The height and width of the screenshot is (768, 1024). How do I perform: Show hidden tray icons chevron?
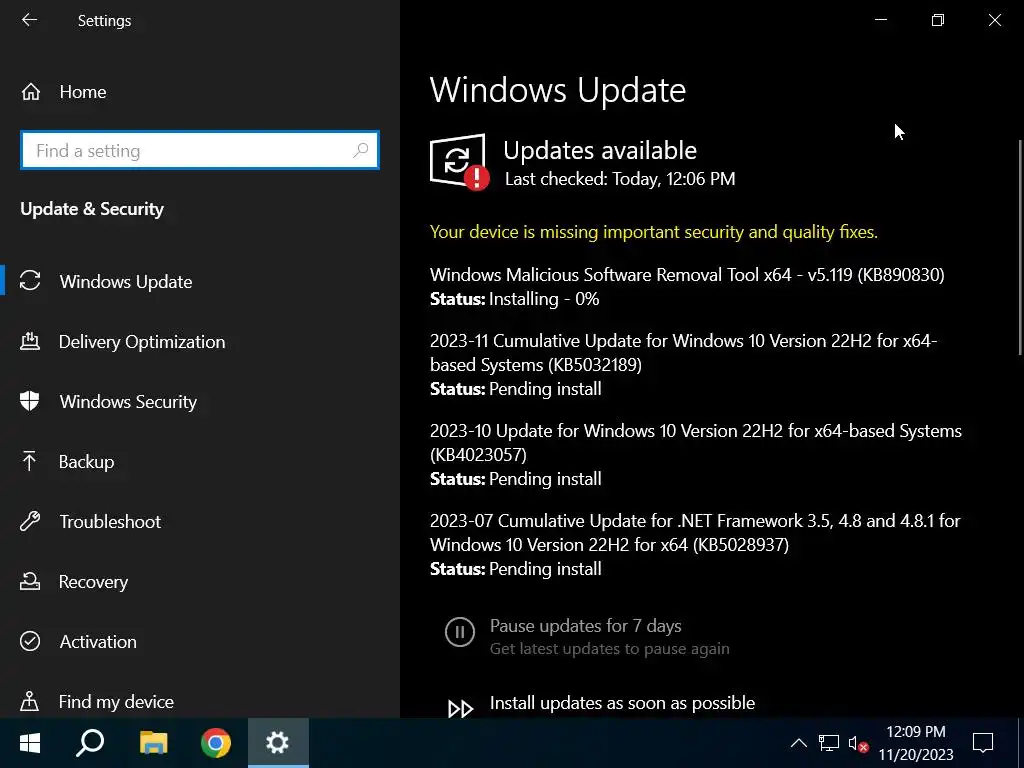tap(799, 743)
